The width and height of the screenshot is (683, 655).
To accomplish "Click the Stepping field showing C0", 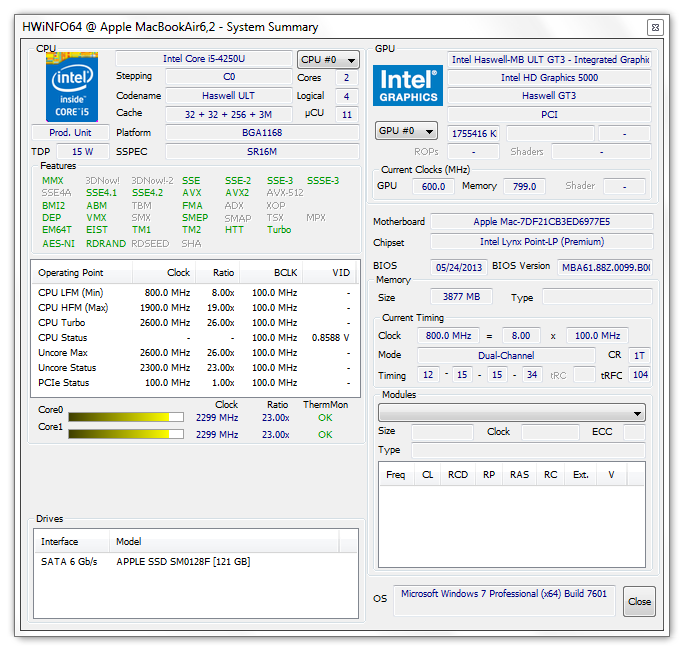I will (229, 77).
